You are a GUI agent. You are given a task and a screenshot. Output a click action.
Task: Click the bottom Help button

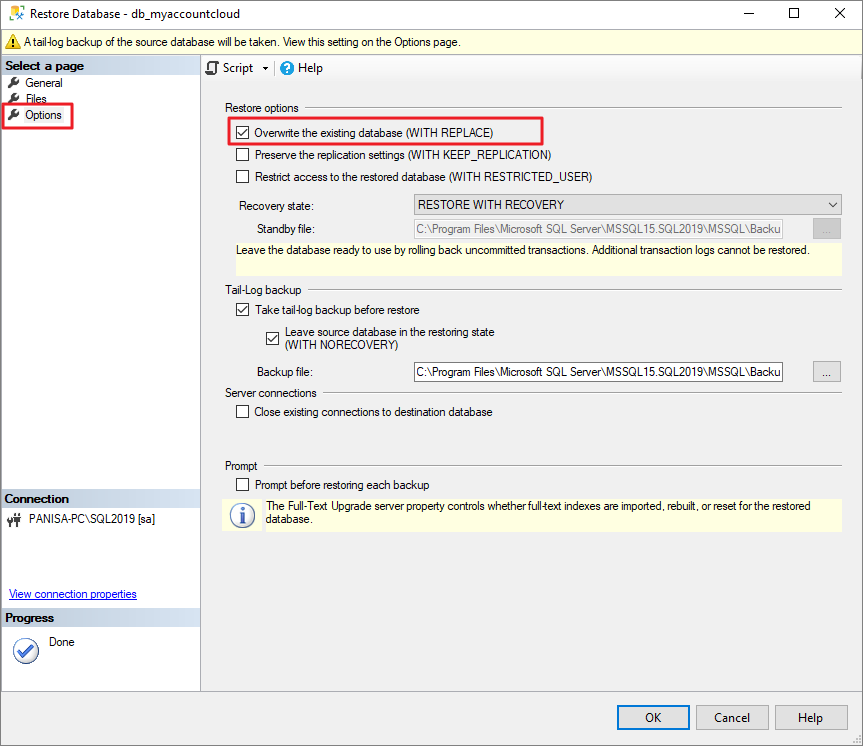[x=811, y=717]
